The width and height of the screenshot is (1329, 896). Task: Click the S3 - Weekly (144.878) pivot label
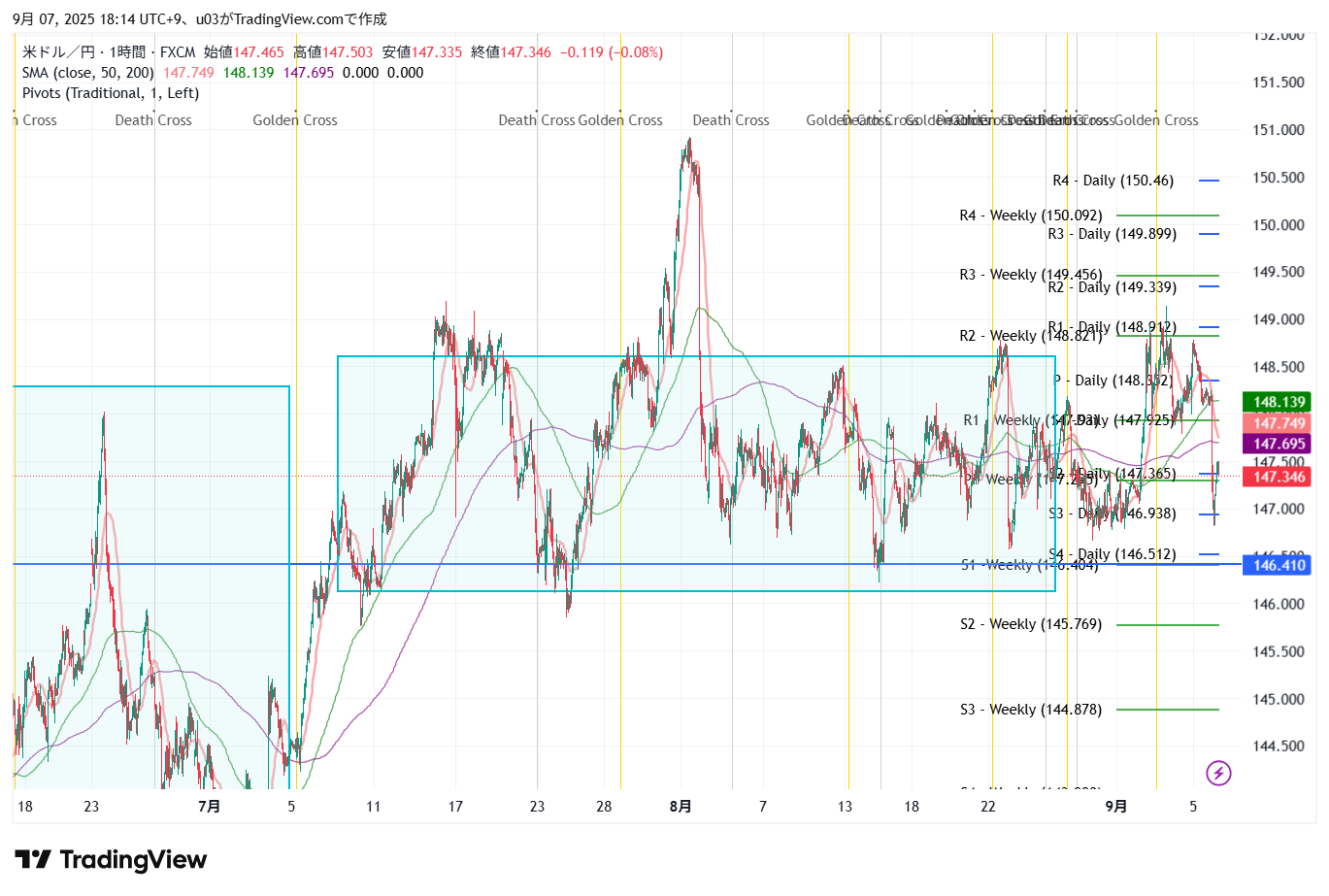point(1030,710)
